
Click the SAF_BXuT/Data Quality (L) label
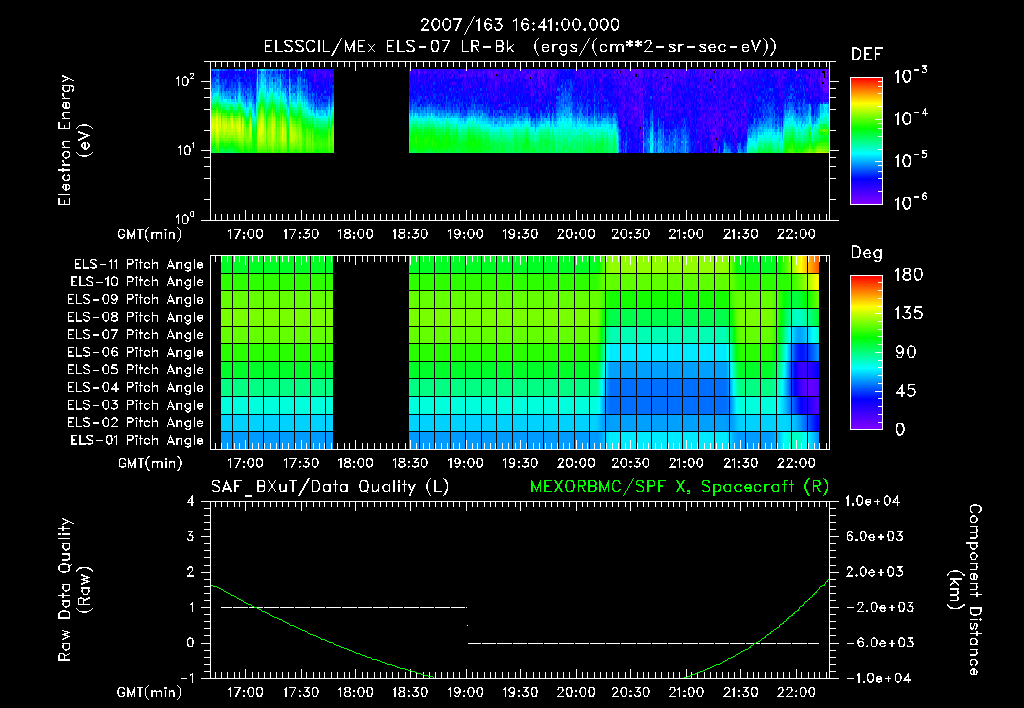point(330,487)
